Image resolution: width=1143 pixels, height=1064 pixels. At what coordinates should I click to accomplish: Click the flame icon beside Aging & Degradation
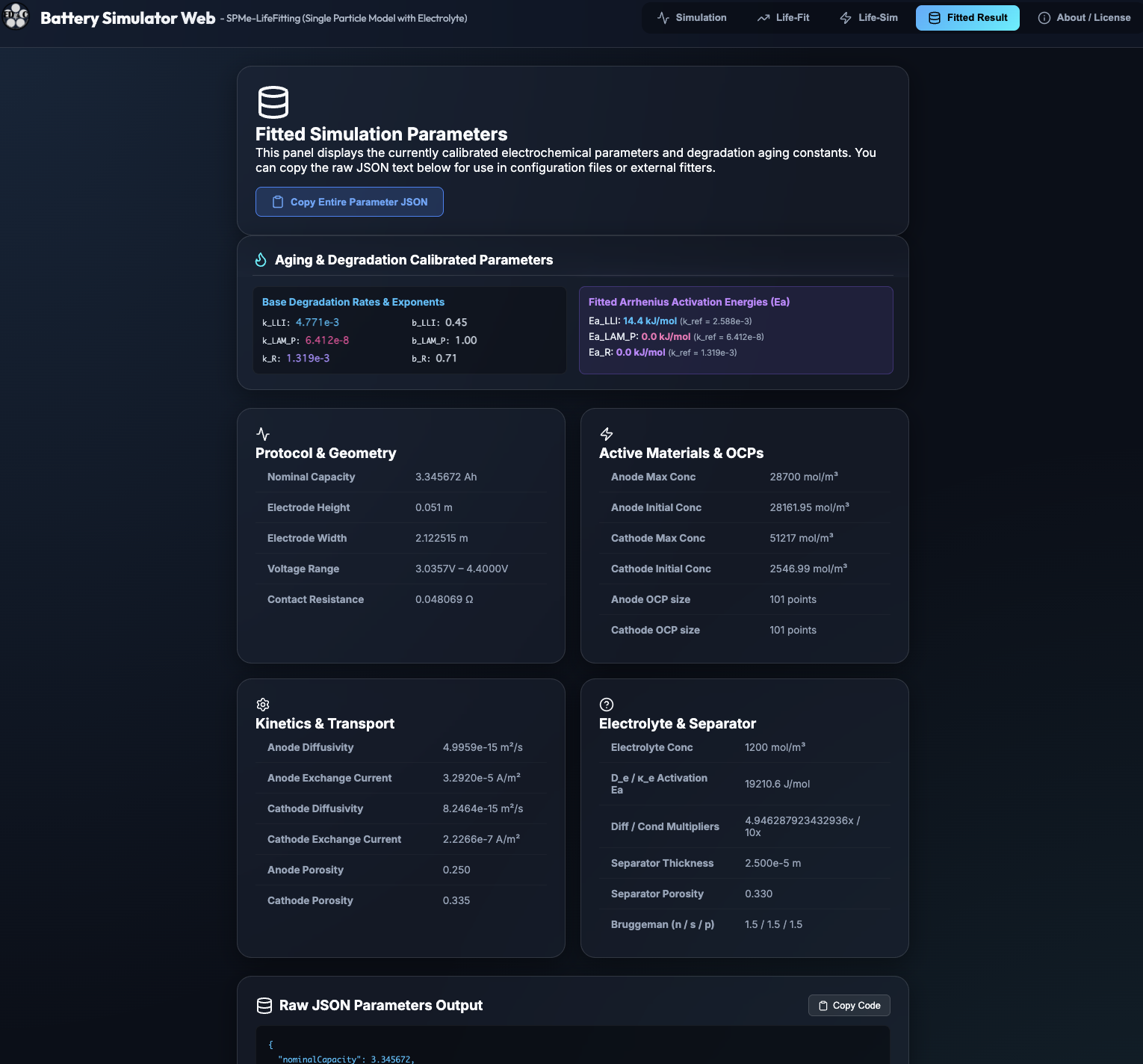click(x=261, y=260)
